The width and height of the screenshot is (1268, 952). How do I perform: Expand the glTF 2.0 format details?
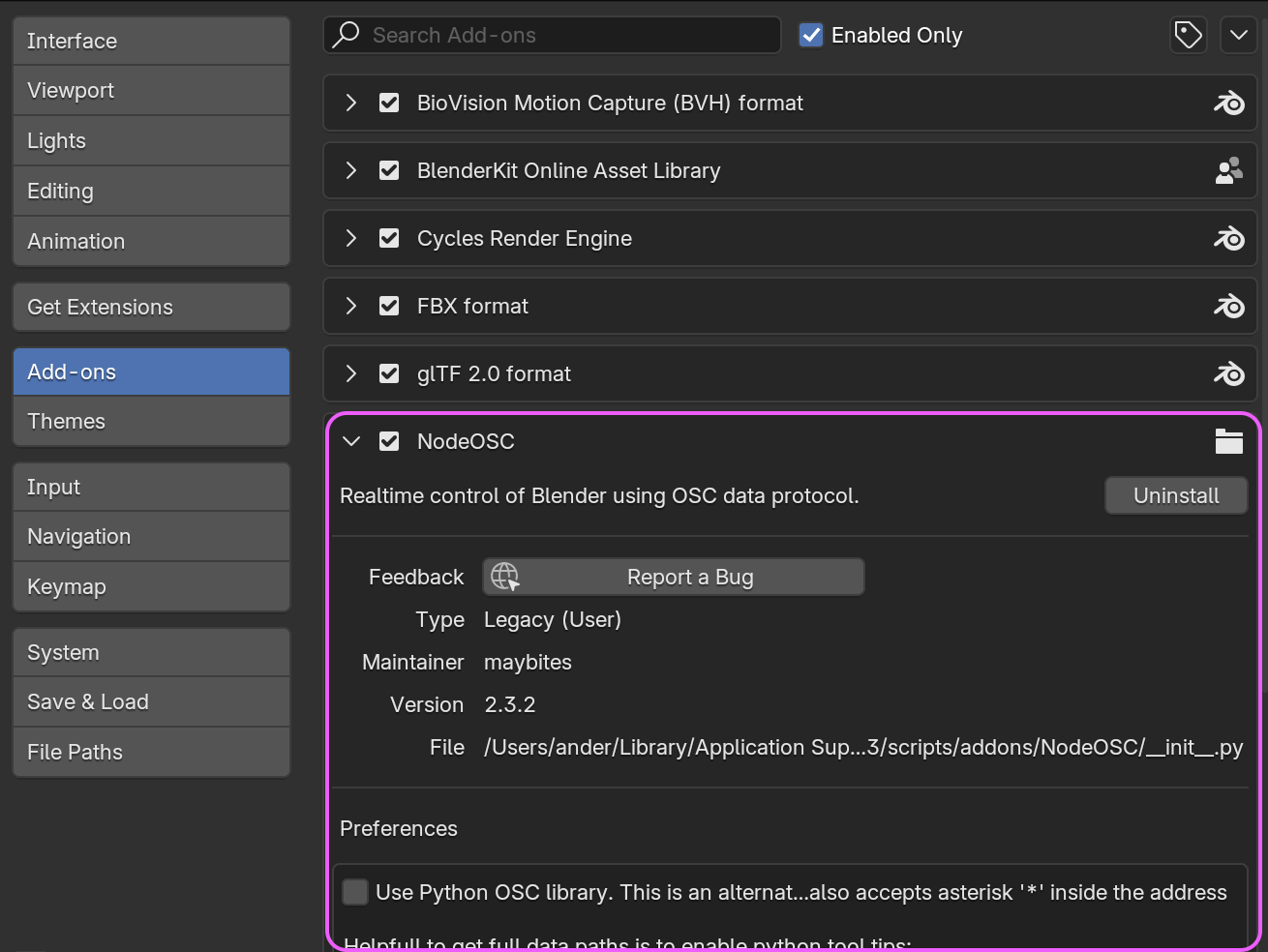(351, 373)
